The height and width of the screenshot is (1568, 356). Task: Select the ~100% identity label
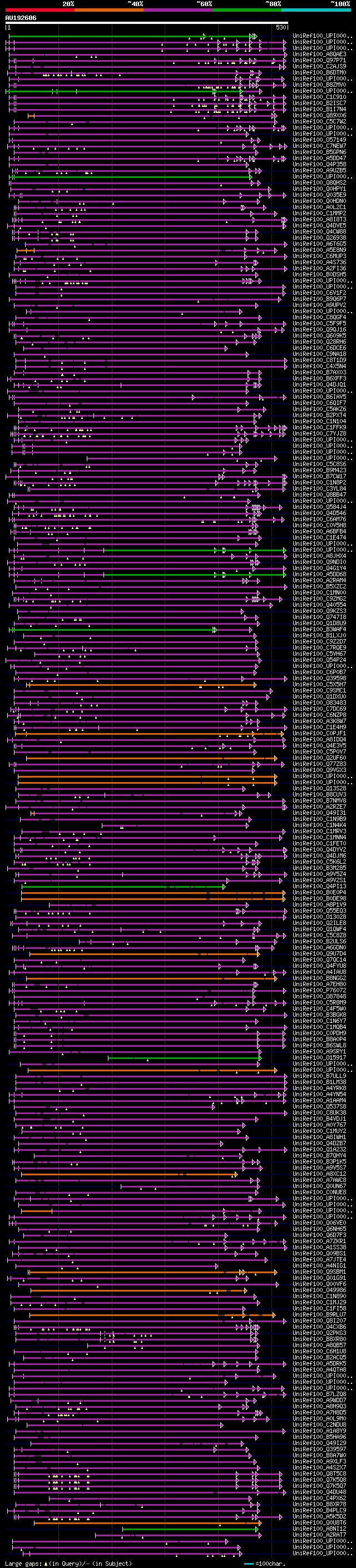(x=341, y=4)
